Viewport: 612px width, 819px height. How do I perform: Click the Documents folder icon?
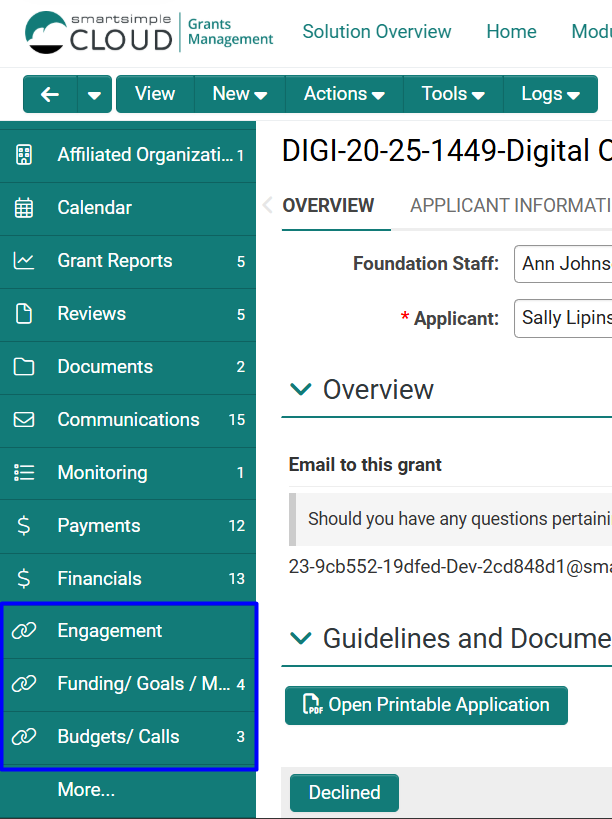coord(23,367)
